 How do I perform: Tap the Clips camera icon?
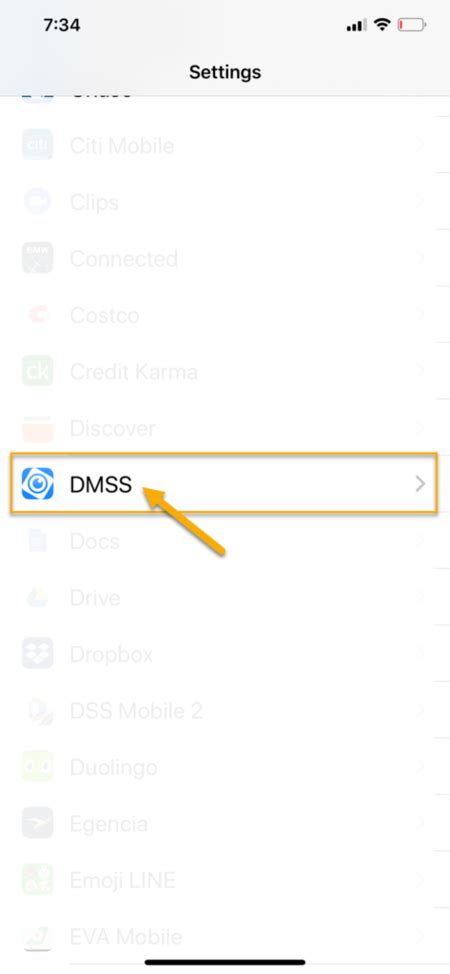pos(37,202)
